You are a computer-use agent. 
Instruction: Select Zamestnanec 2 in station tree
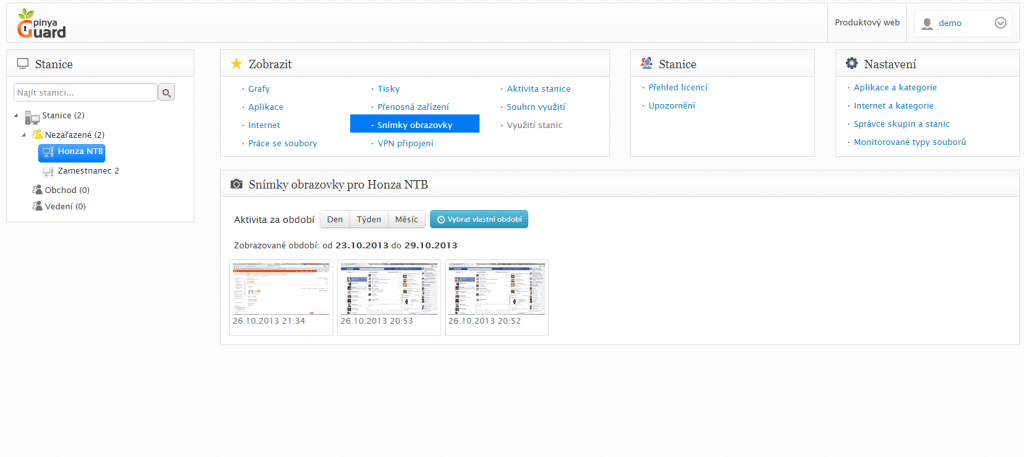88,170
